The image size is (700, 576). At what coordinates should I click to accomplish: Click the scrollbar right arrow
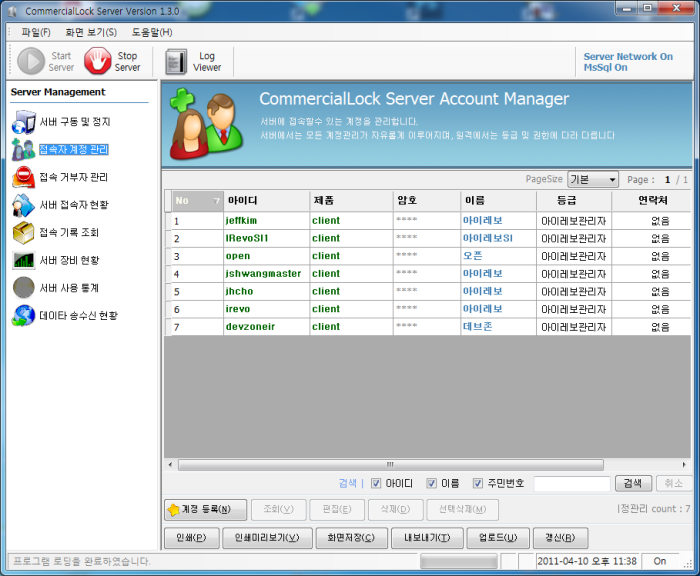pyautogui.click(x=684, y=465)
